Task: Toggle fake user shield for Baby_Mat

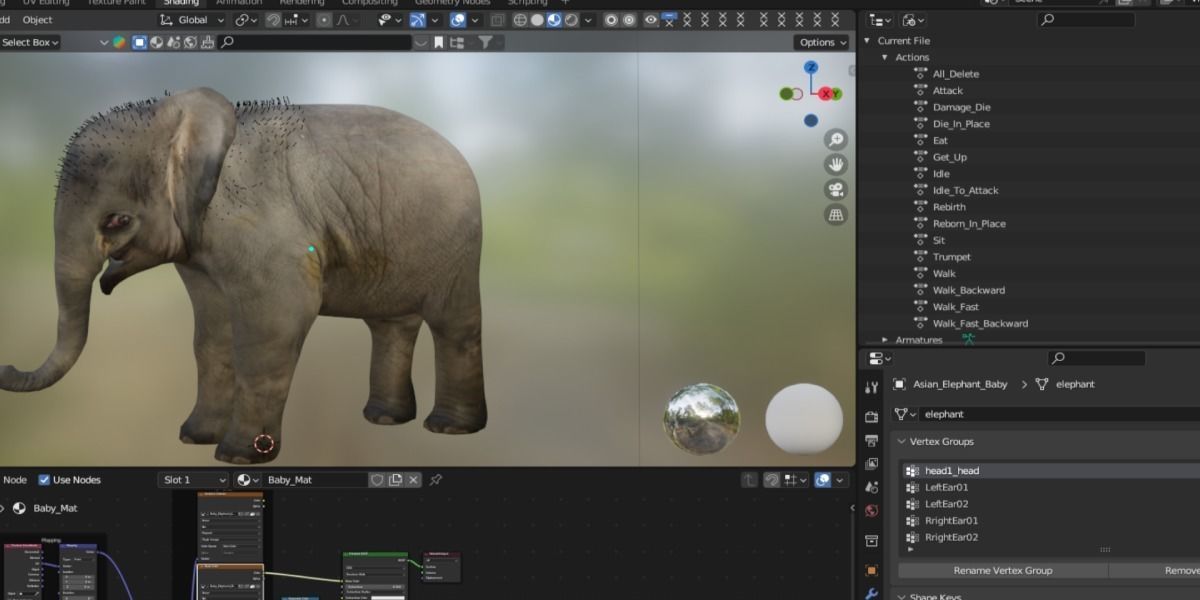Action: [x=377, y=480]
